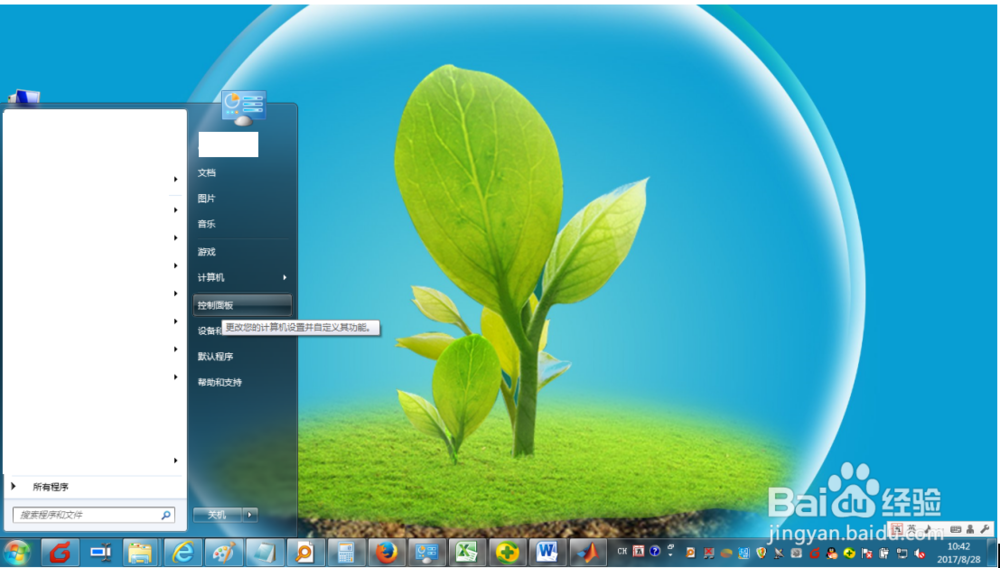Open the blue screen-capture icon beside the red Foxit icon
The image size is (1000, 568).
101,553
